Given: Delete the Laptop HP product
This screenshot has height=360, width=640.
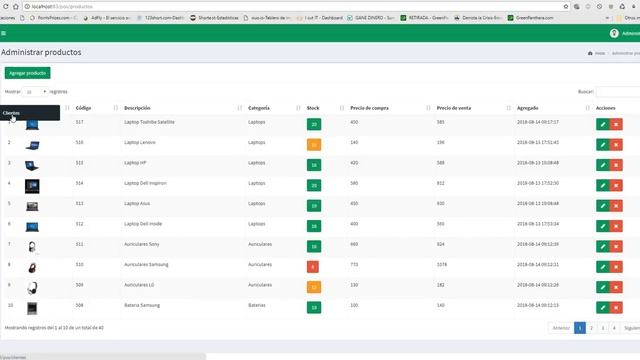Looking at the screenshot, I should coord(616,165).
